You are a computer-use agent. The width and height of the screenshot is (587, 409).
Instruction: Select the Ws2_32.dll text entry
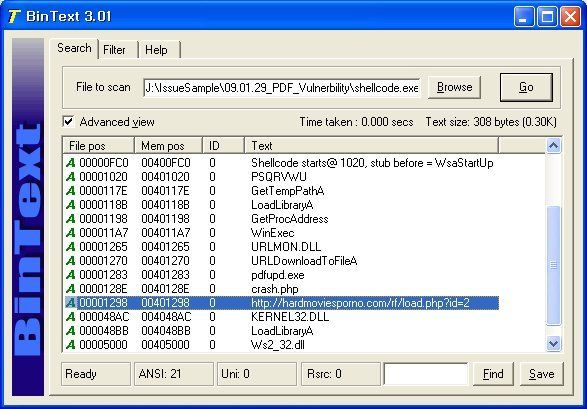pos(278,345)
